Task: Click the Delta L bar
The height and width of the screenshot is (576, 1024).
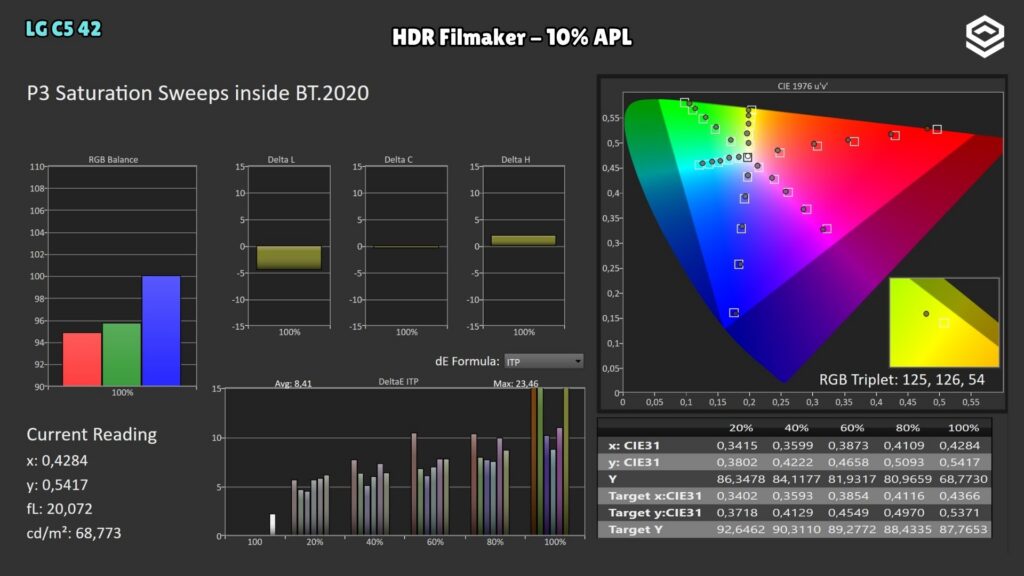Action: coord(289,257)
